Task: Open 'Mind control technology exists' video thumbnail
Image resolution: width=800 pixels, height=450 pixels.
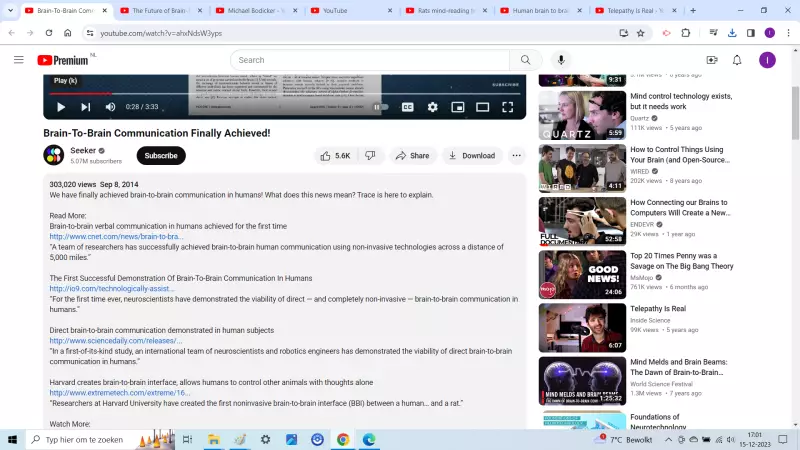Action: coord(582,115)
